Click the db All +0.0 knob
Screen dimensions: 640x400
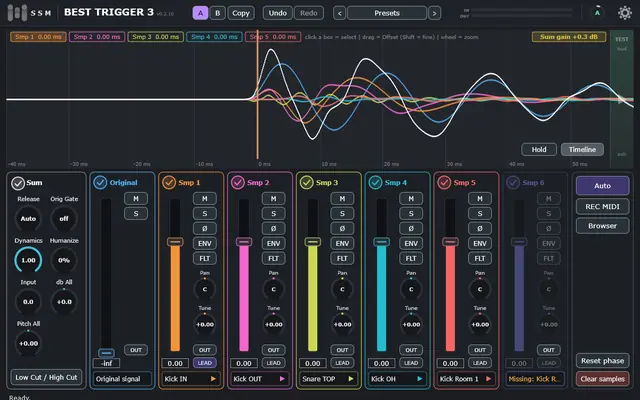pos(64,302)
